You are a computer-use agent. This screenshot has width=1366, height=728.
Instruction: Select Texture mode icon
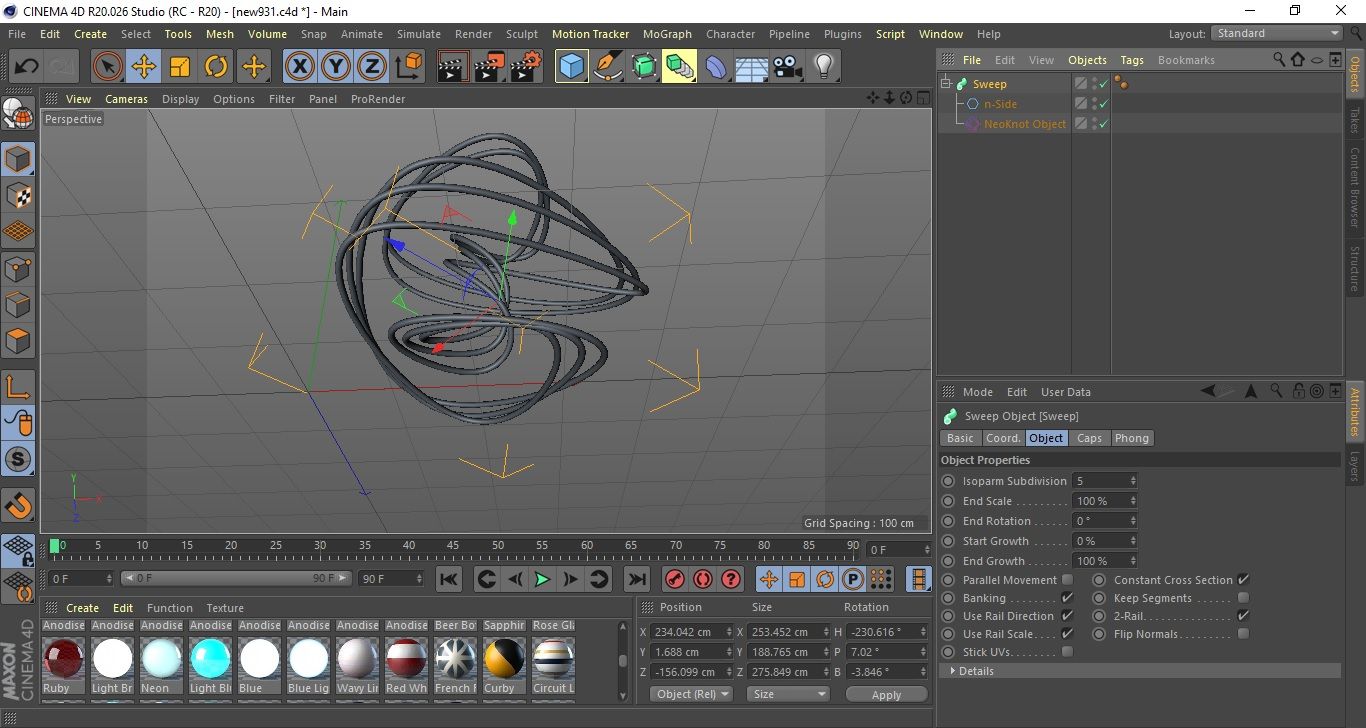(18, 196)
